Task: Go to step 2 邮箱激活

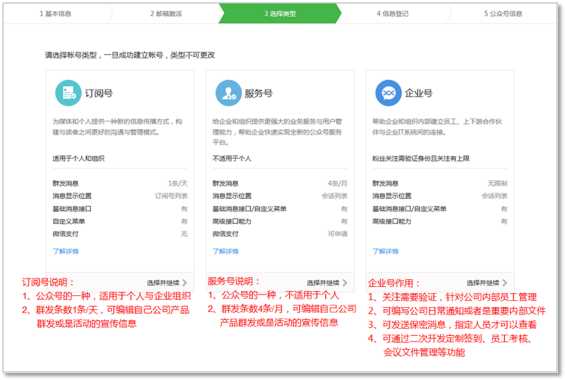Action: 166,14
